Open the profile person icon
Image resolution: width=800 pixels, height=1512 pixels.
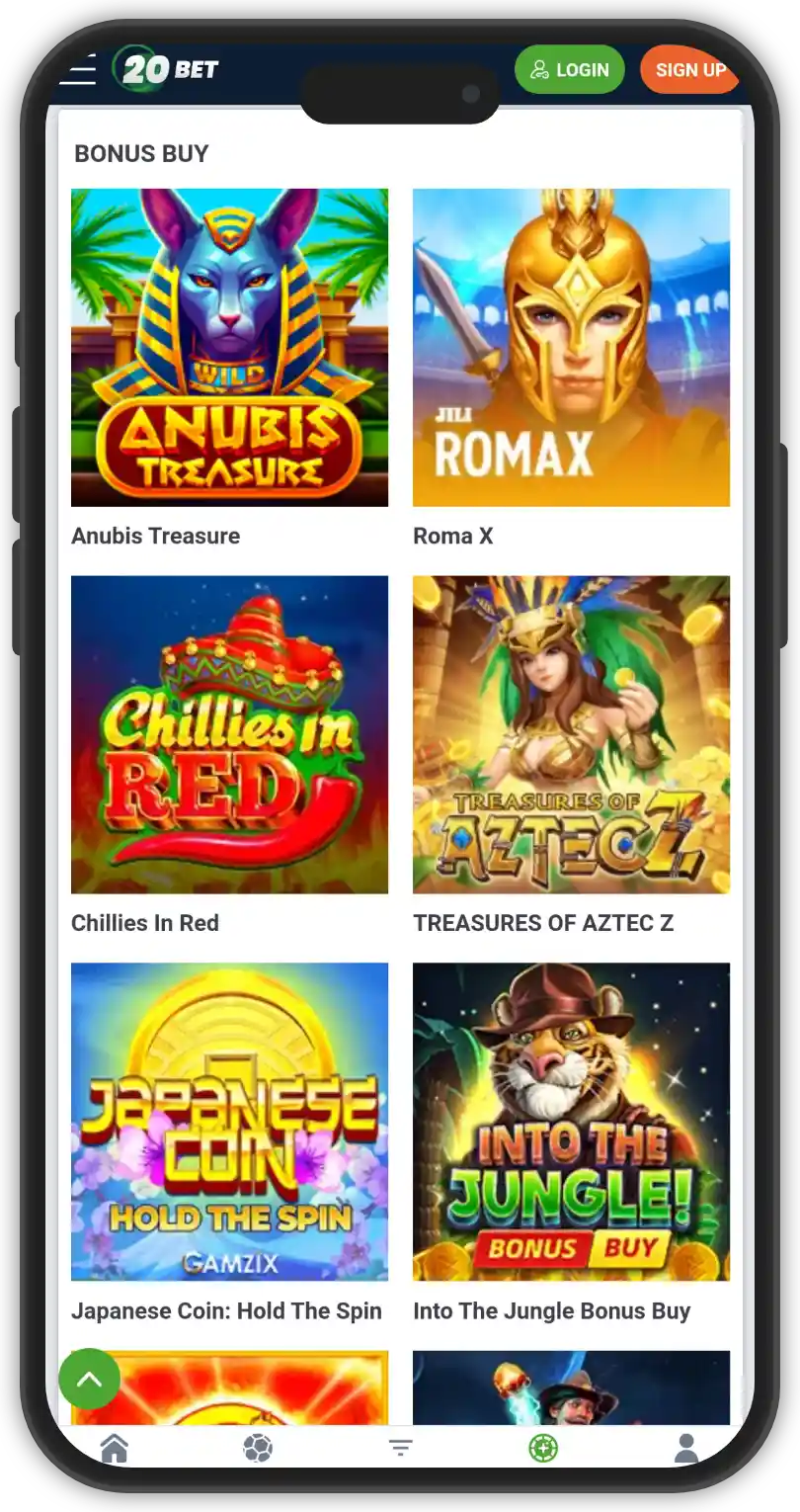pos(686,1449)
